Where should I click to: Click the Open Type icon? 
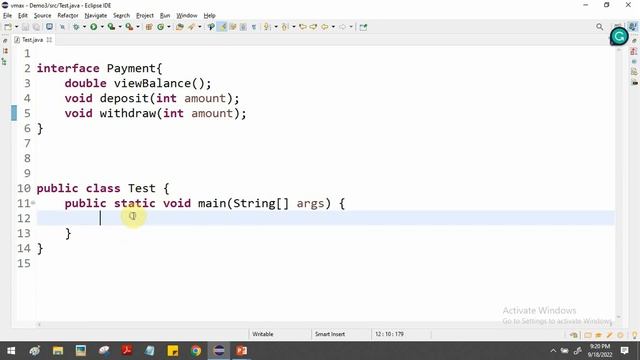180,27
